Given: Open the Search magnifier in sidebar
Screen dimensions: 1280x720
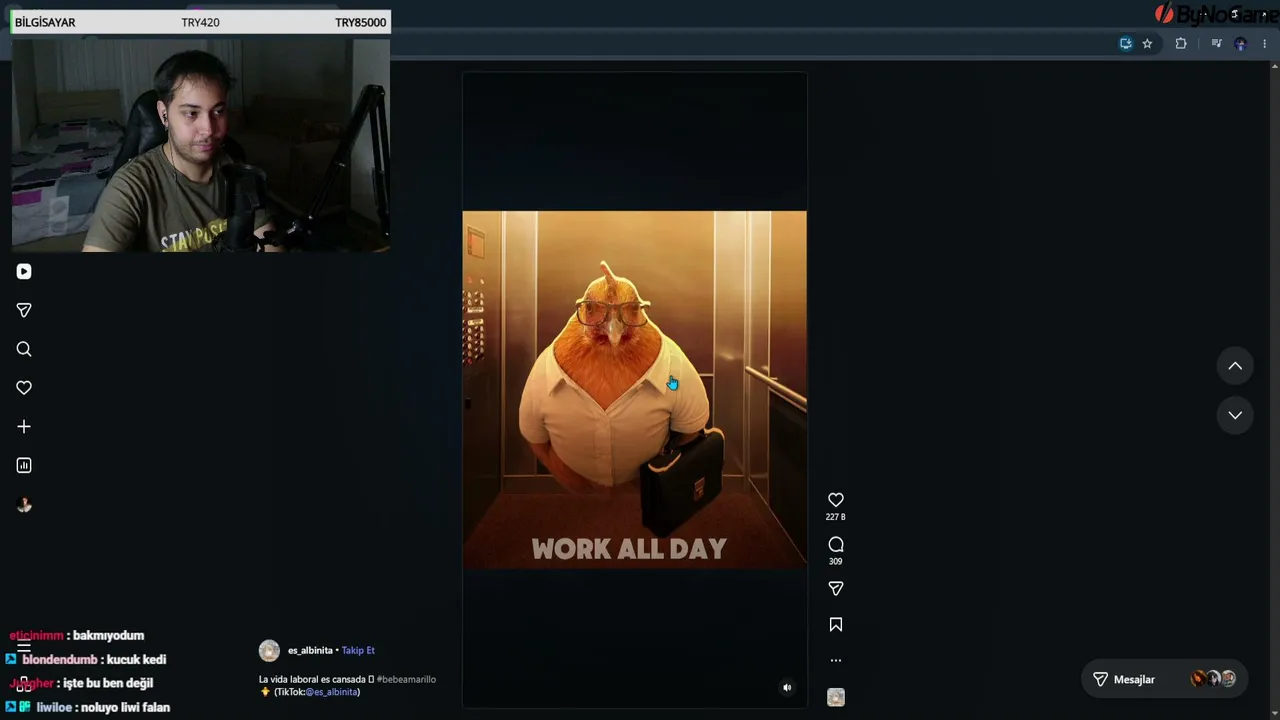Looking at the screenshot, I should (x=24, y=349).
